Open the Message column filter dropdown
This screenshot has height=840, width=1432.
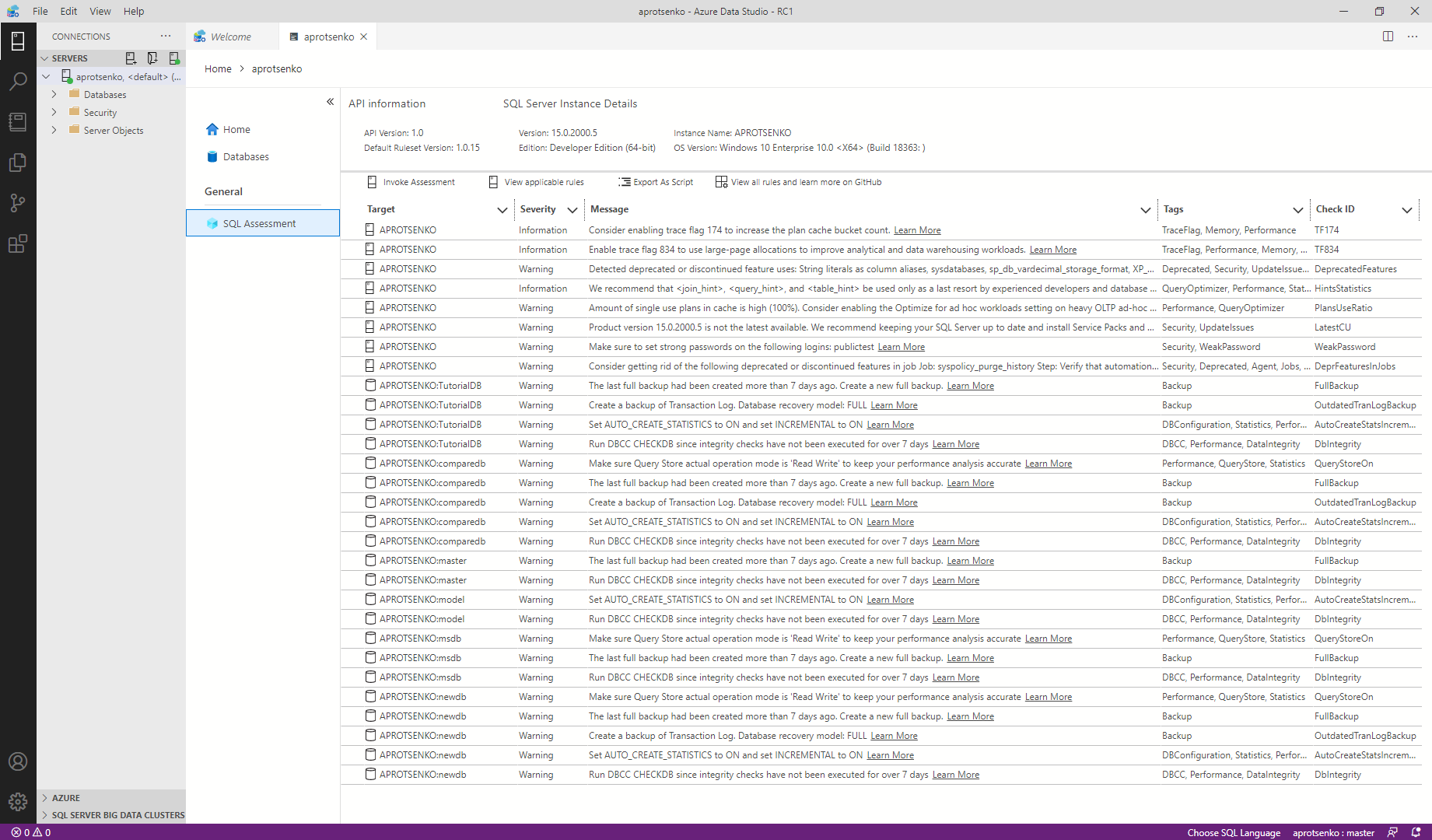(1146, 209)
